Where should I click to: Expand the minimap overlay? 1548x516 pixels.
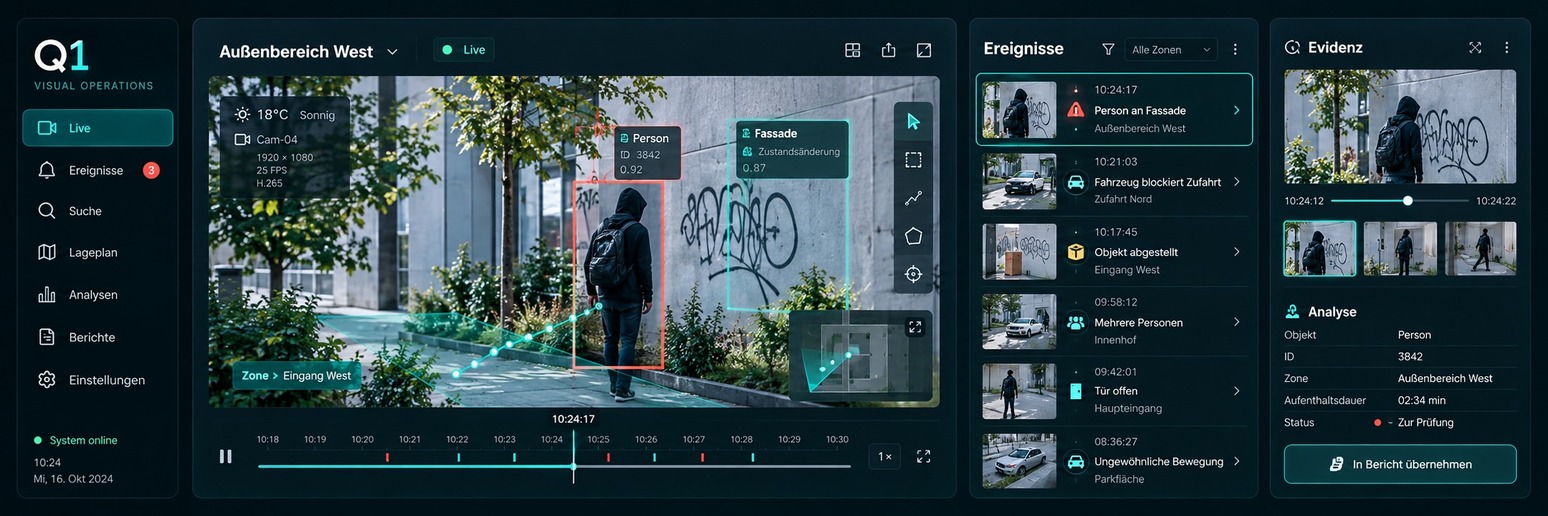click(x=915, y=327)
